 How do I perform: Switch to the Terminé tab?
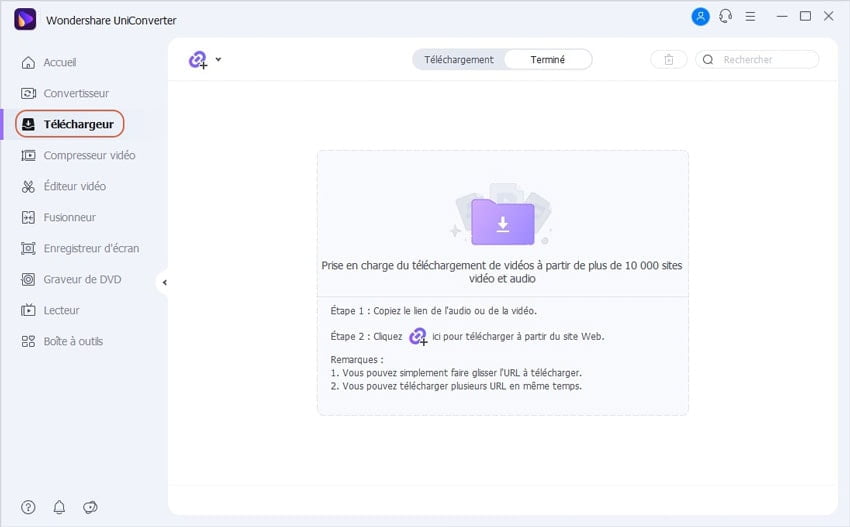(547, 60)
